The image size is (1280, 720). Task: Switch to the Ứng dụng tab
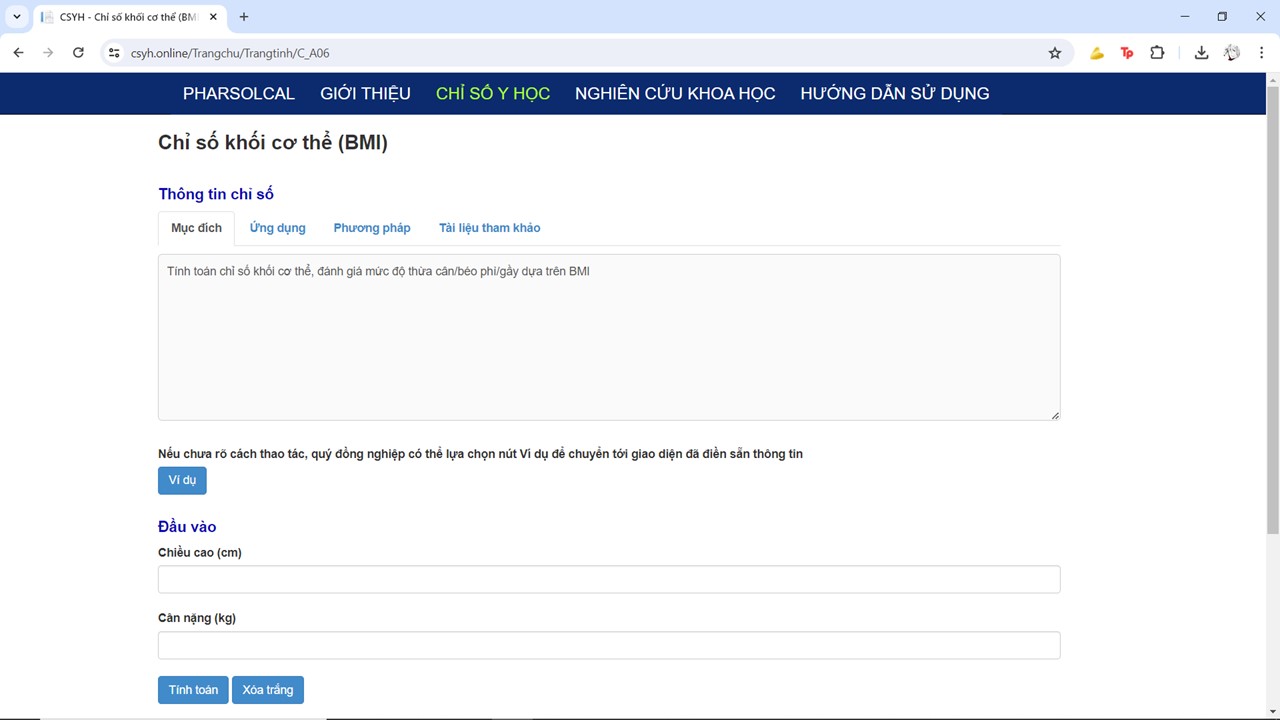278,228
